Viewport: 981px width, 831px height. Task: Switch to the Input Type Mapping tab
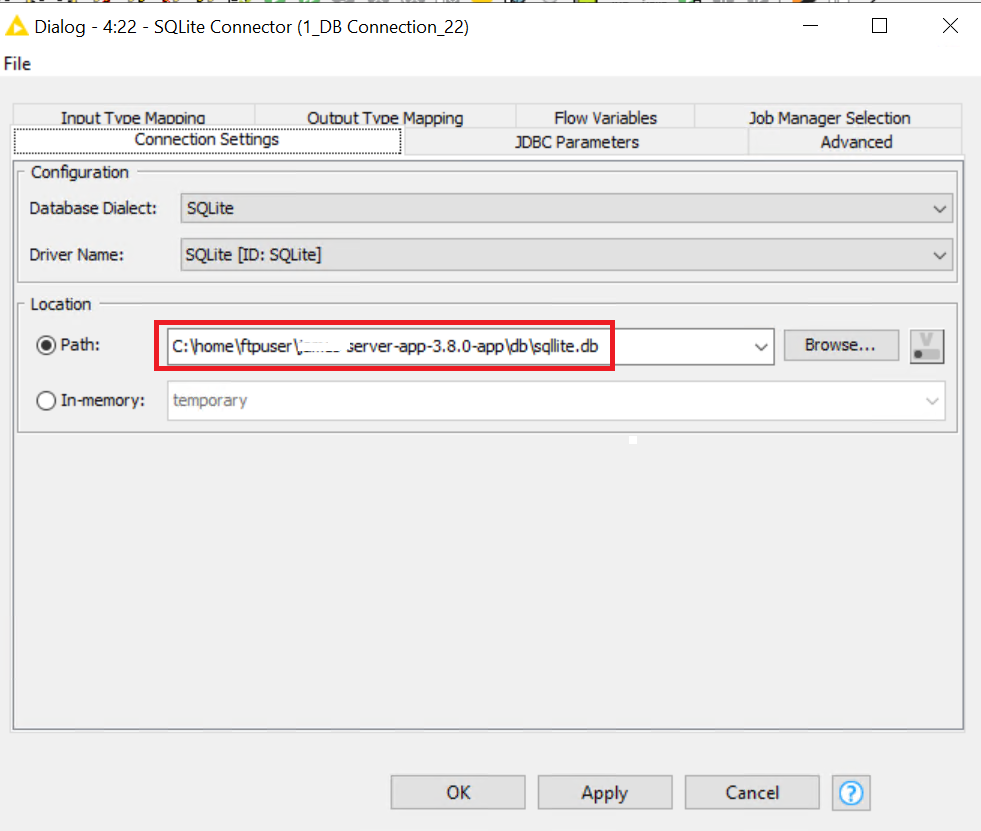[133, 117]
